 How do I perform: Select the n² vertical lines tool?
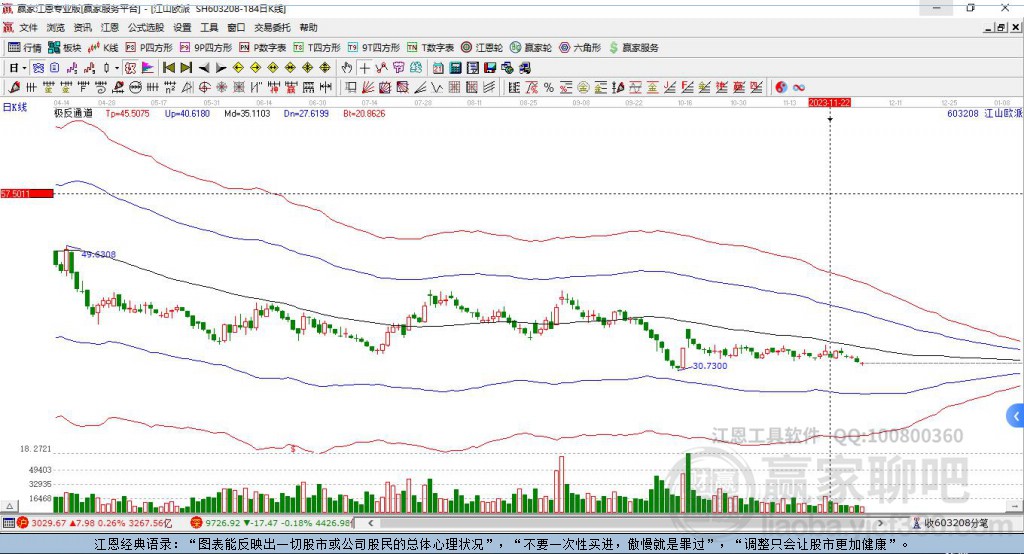click(x=170, y=87)
